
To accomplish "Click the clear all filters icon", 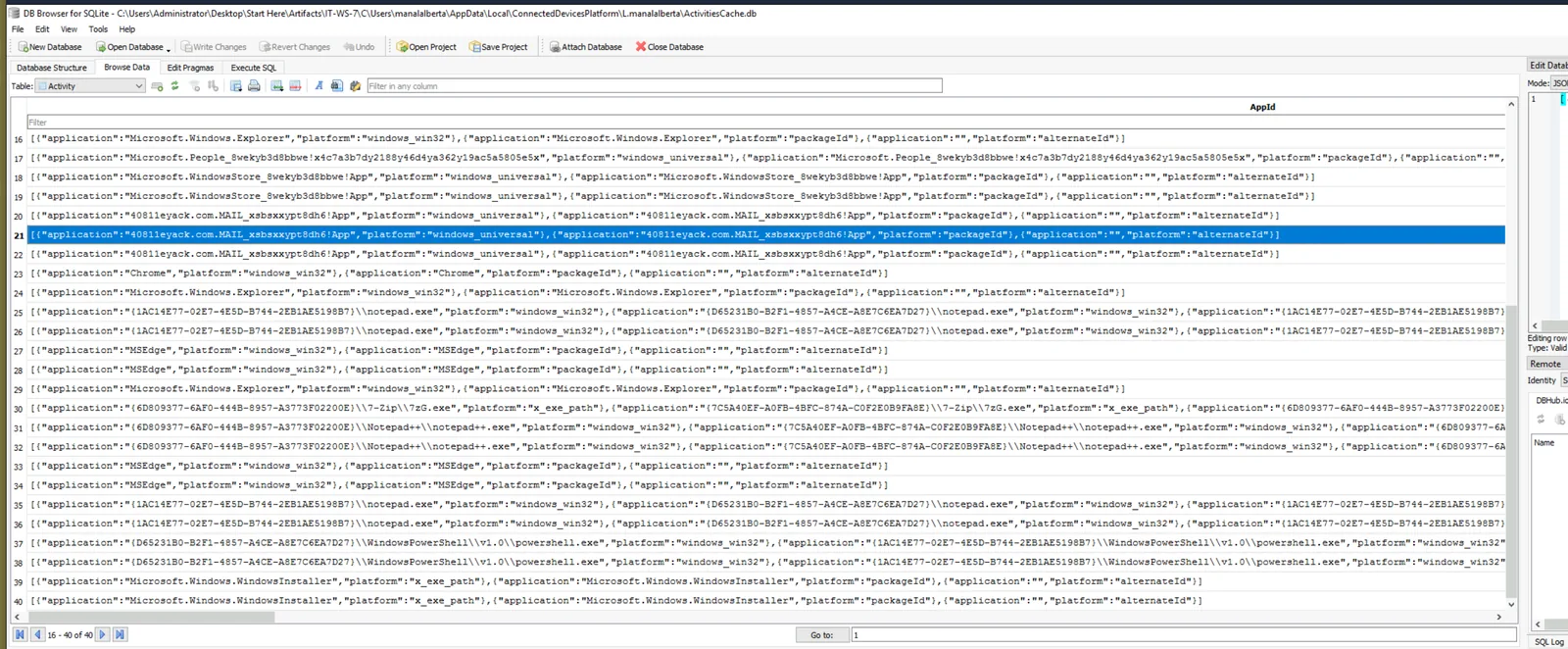I will pos(195,86).
